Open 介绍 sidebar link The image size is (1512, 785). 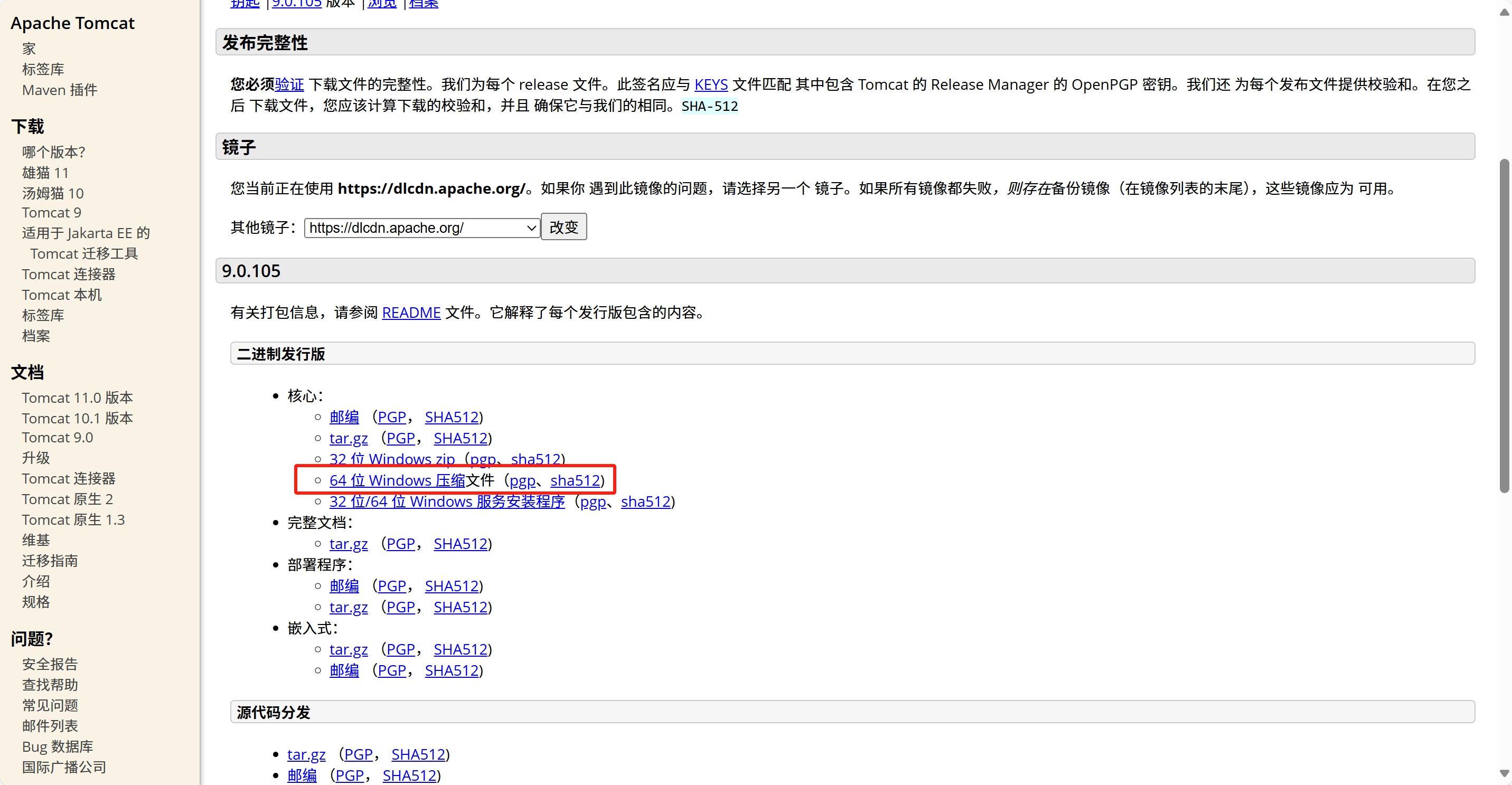click(x=36, y=581)
